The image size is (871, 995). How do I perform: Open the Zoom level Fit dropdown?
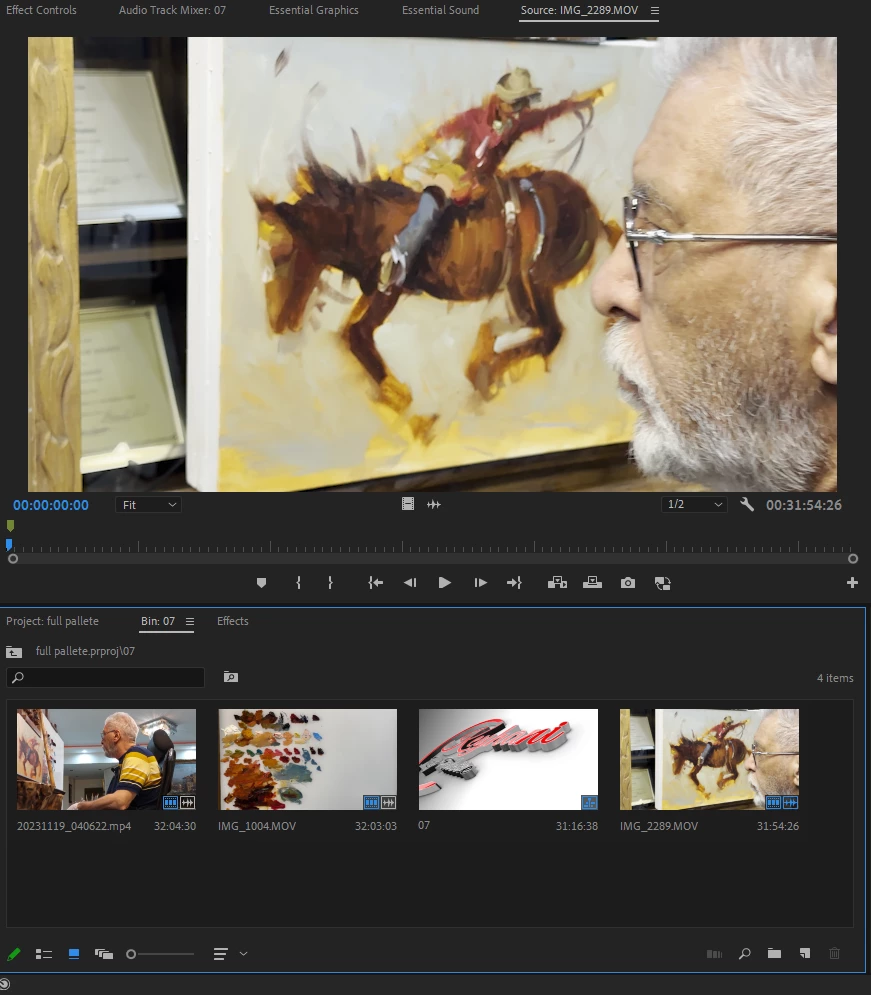point(148,504)
